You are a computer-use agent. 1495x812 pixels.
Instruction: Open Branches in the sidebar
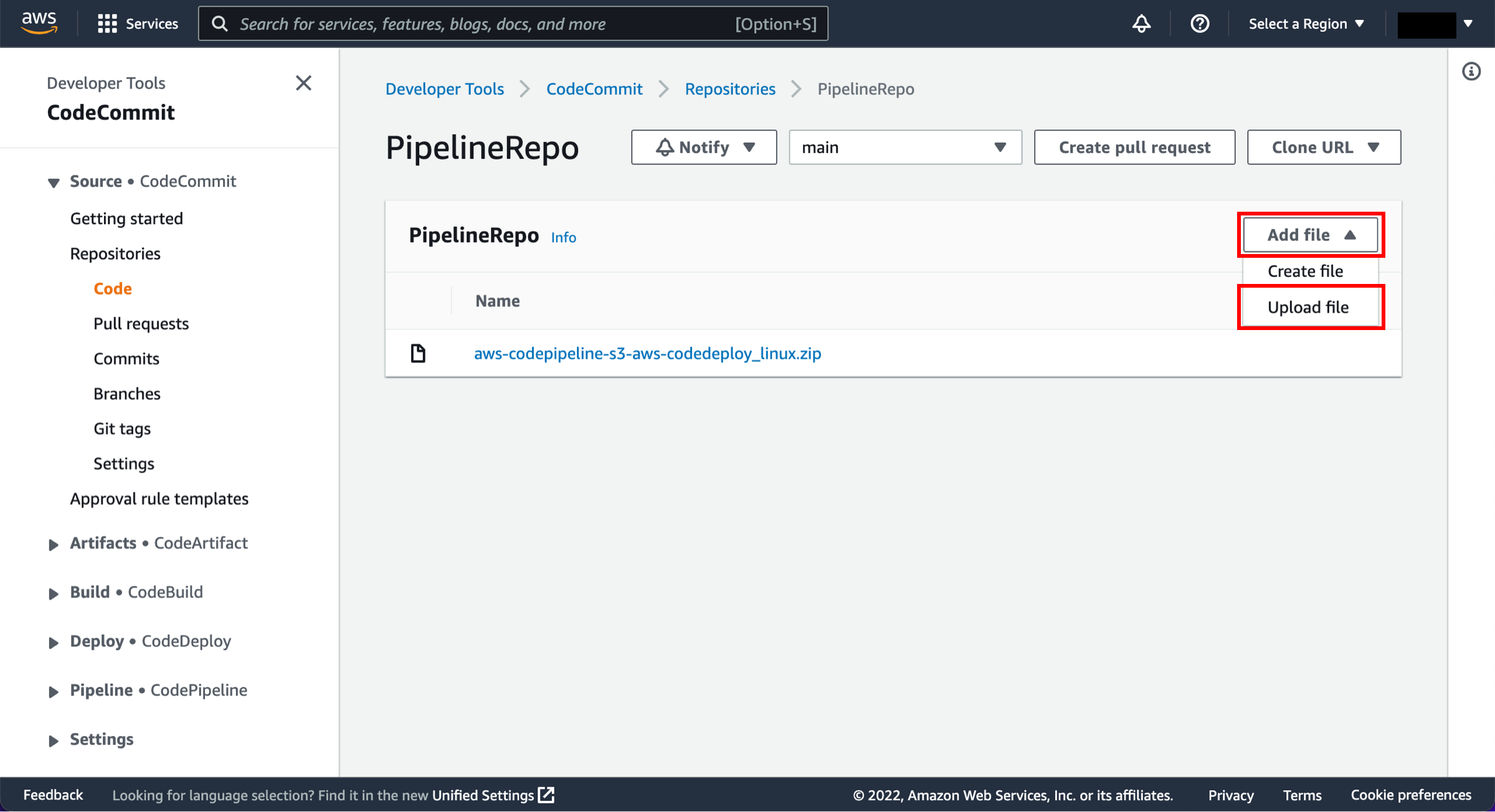[127, 394]
